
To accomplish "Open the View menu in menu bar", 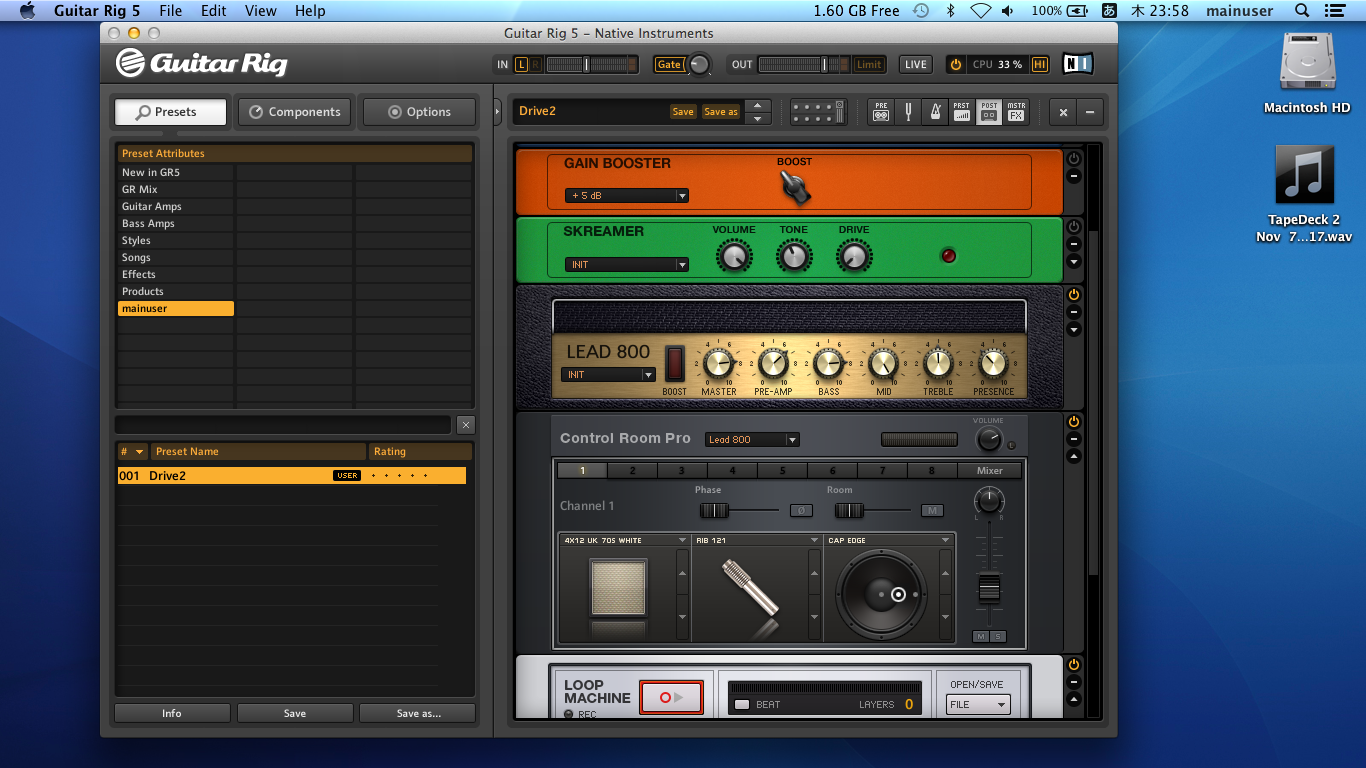I will tap(260, 11).
